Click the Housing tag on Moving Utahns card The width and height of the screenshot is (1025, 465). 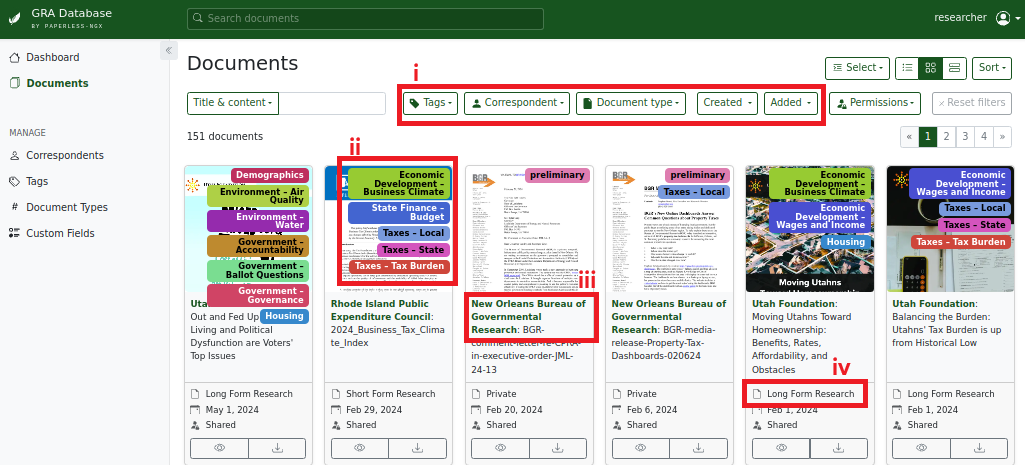click(x=845, y=242)
